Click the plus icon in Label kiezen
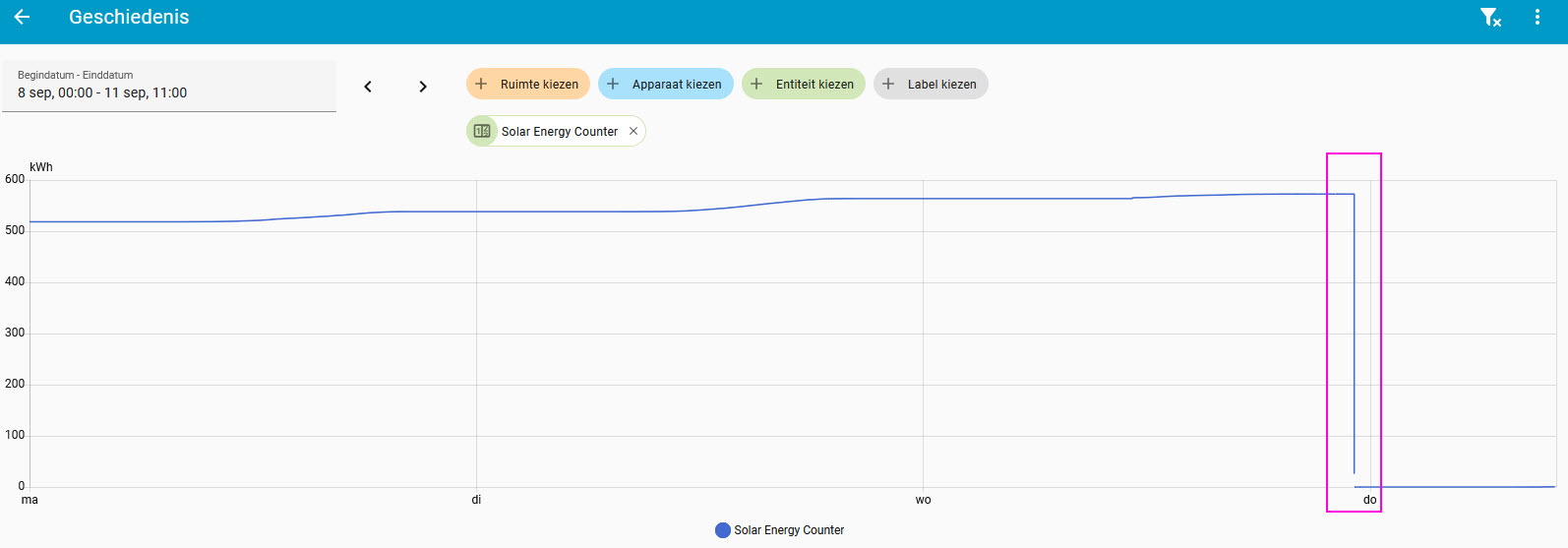 click(x=888, y=84)
